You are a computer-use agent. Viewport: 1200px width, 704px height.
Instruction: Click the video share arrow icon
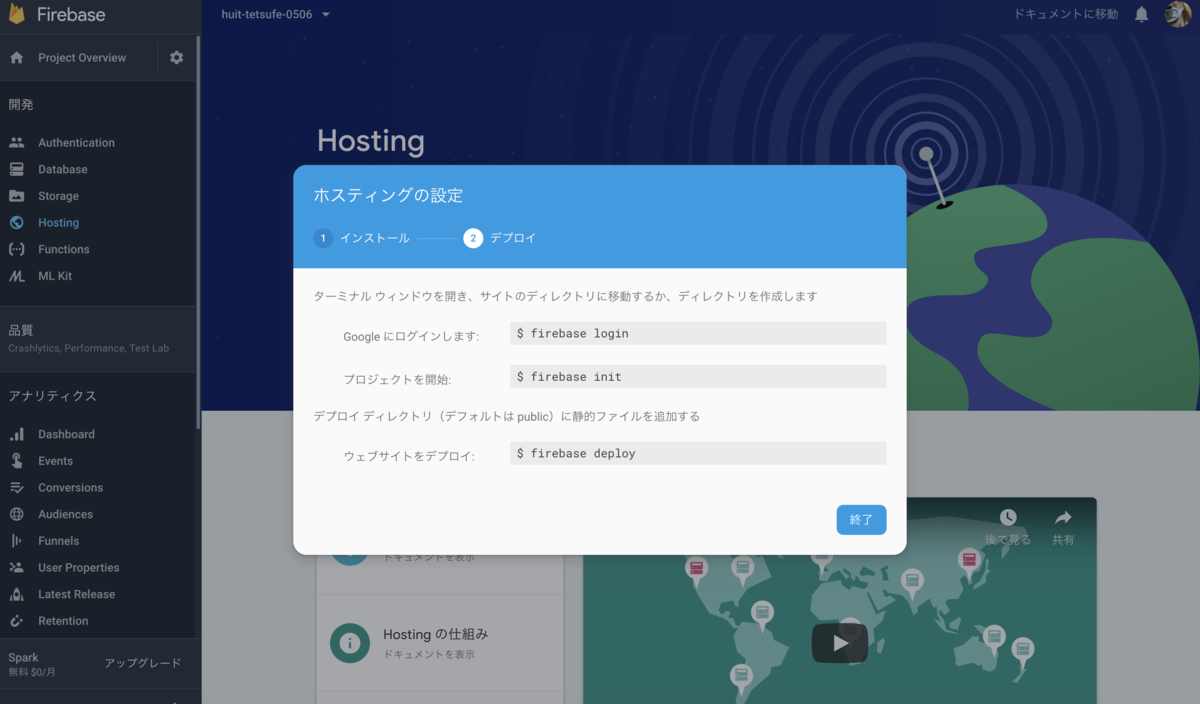click(1063, 517)
